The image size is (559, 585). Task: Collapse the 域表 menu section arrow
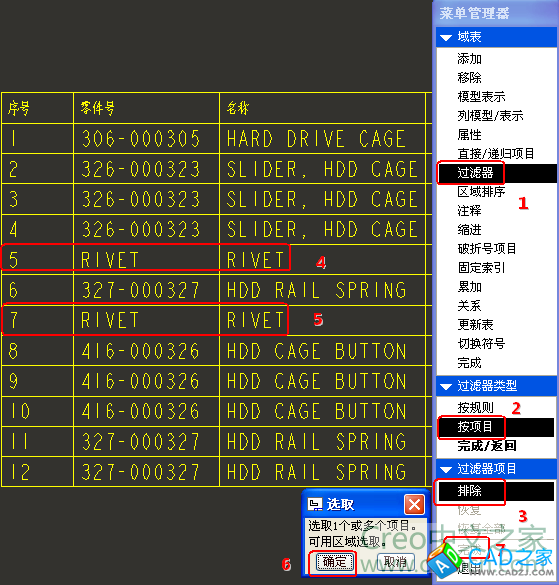446,37
